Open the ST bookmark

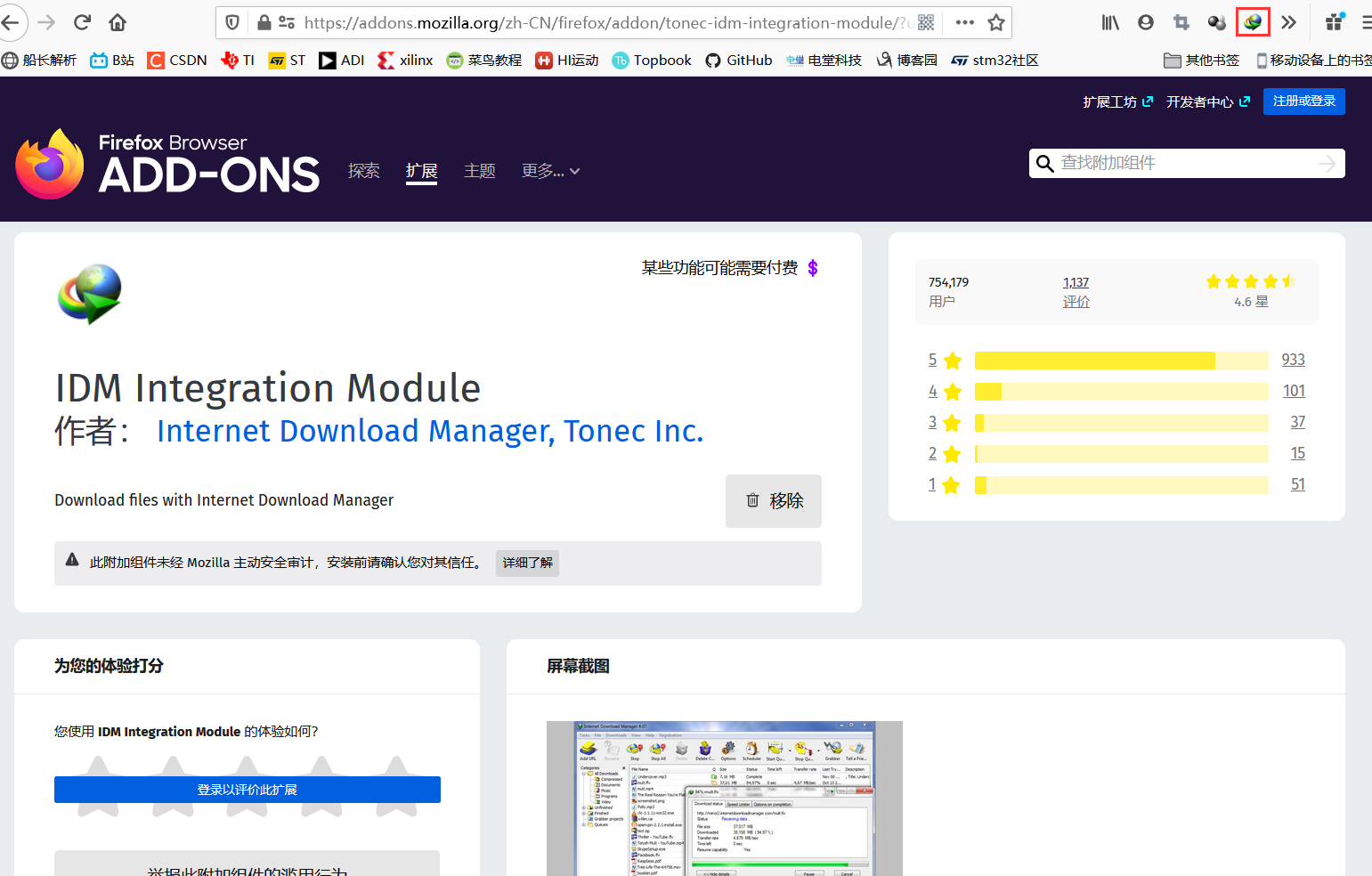pos(287,60)
